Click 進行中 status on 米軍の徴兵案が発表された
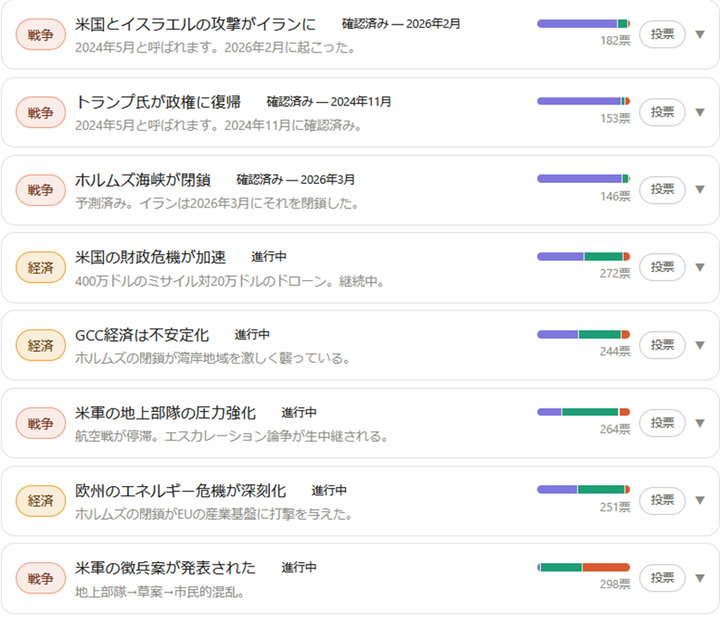 click(x=299, y=568)
